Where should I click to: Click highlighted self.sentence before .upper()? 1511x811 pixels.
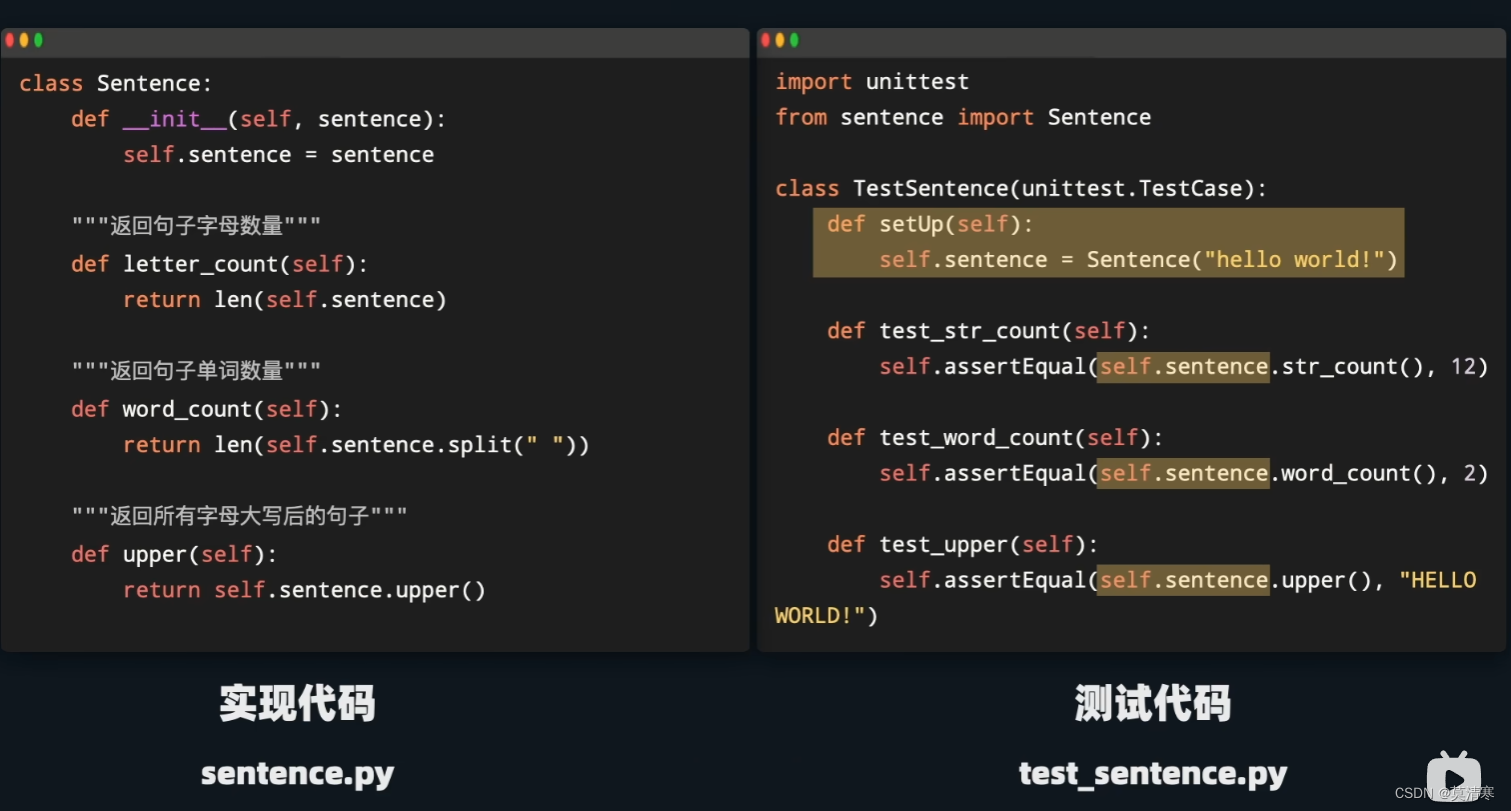click(1184, 581)
